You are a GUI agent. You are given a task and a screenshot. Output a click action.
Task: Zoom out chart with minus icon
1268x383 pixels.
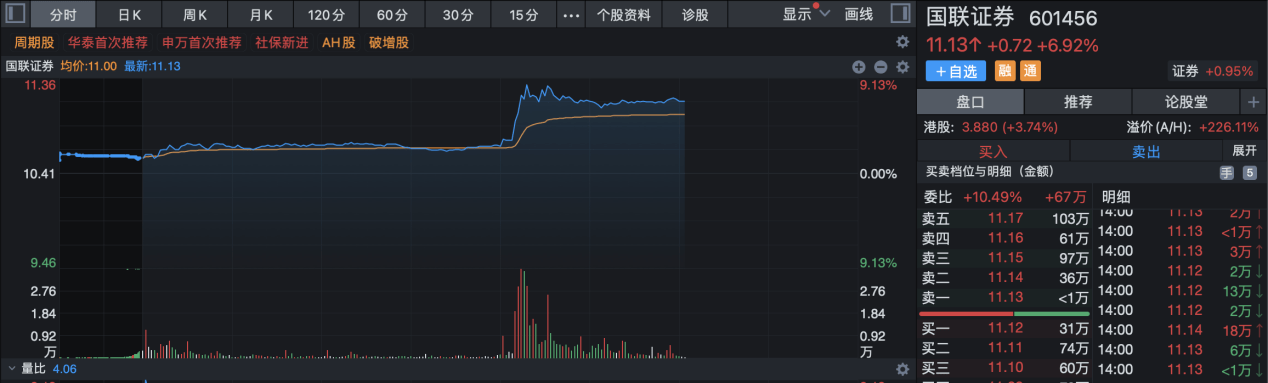(880, 67)
